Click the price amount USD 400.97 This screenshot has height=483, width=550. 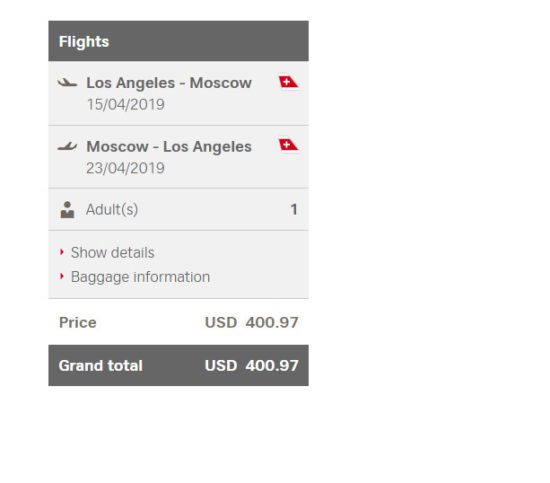[x=251, y=323]
